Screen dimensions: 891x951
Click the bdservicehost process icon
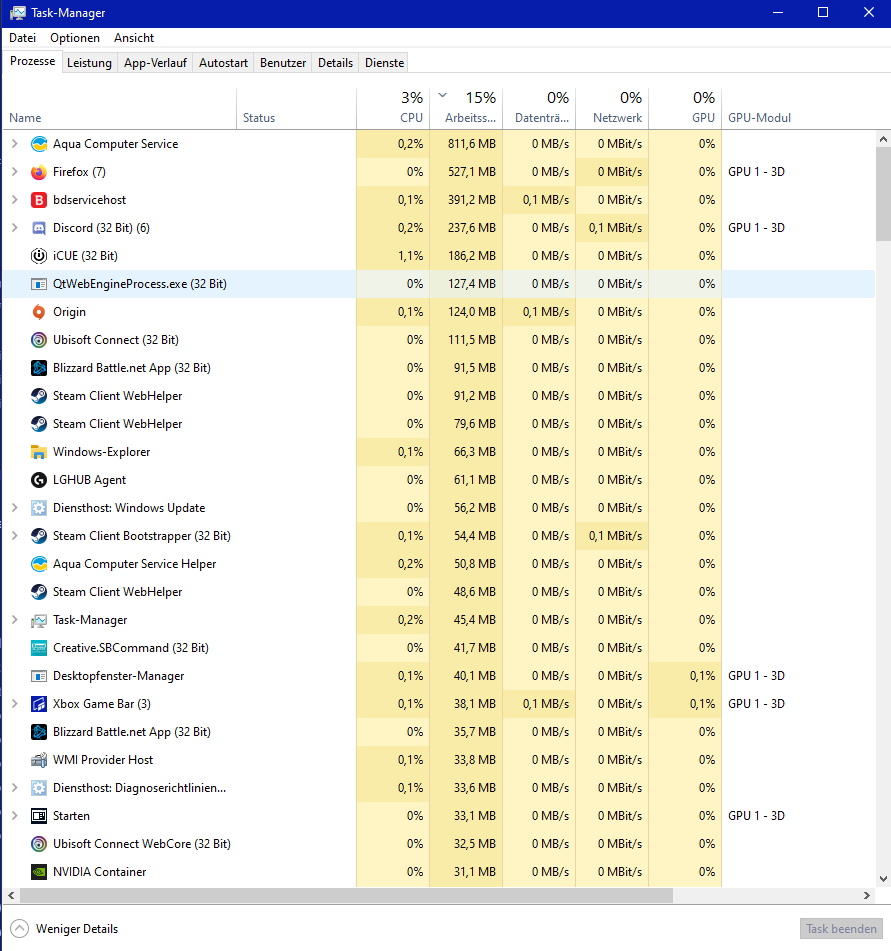click(39, 200)
